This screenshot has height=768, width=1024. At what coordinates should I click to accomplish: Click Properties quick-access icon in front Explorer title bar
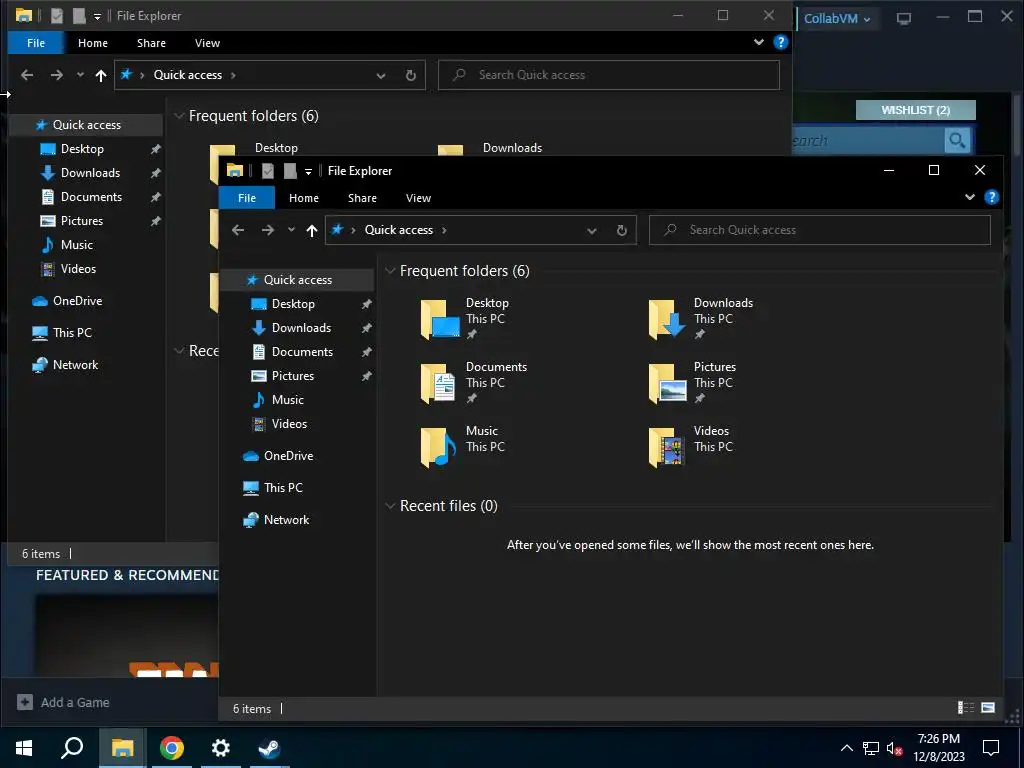[x=268, y=171]
